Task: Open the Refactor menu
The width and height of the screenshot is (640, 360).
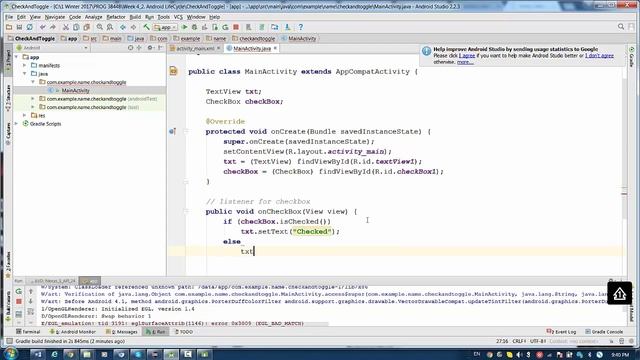Action: tap(116, 17)
